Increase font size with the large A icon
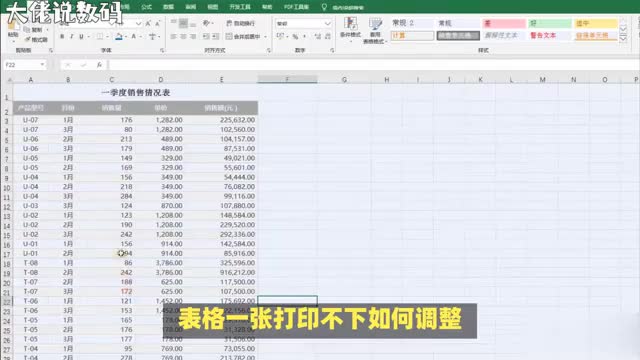 pyautogui.click(x=148, y=24)
